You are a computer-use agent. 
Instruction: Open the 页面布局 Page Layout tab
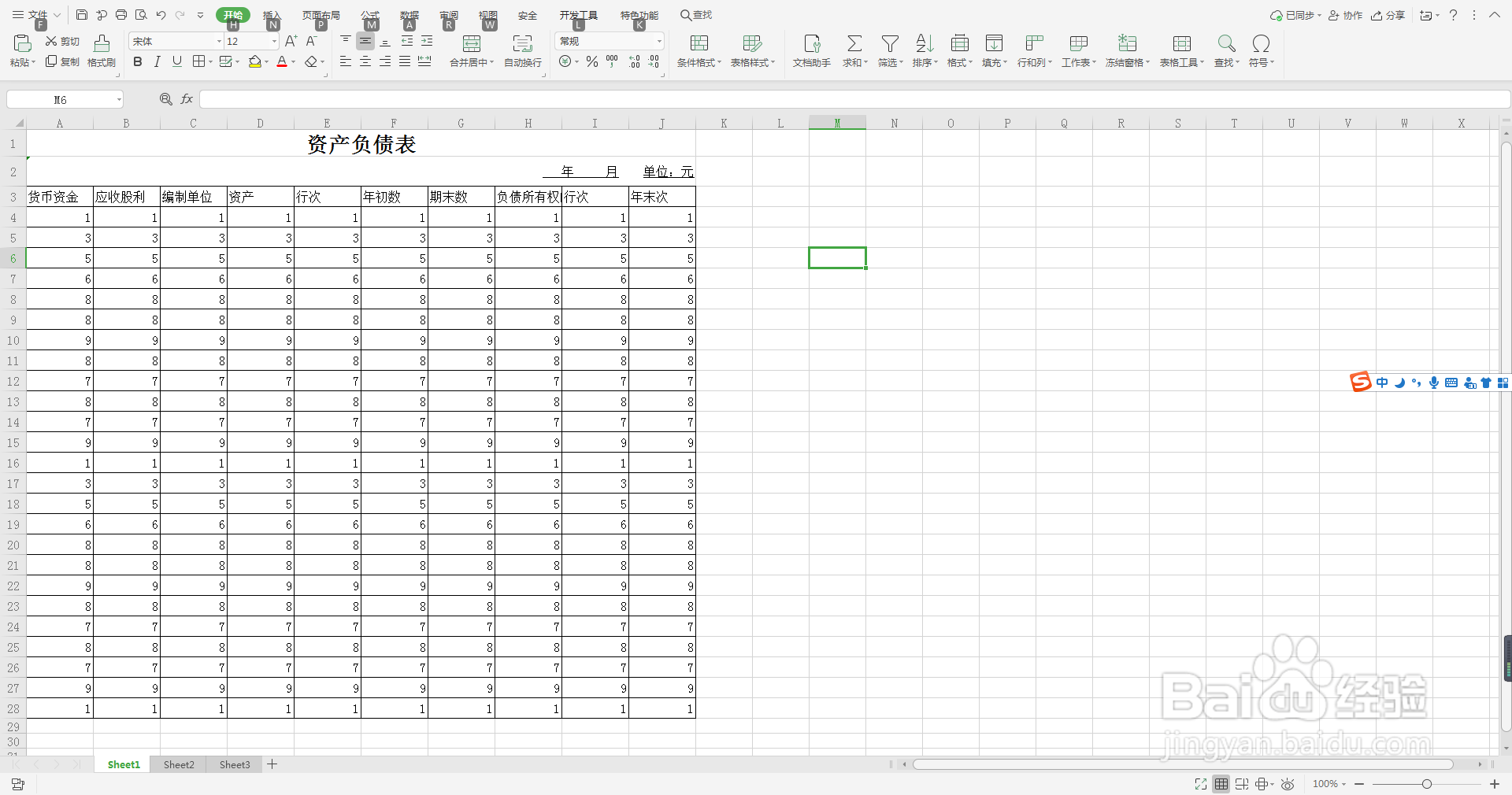[321, 15]
